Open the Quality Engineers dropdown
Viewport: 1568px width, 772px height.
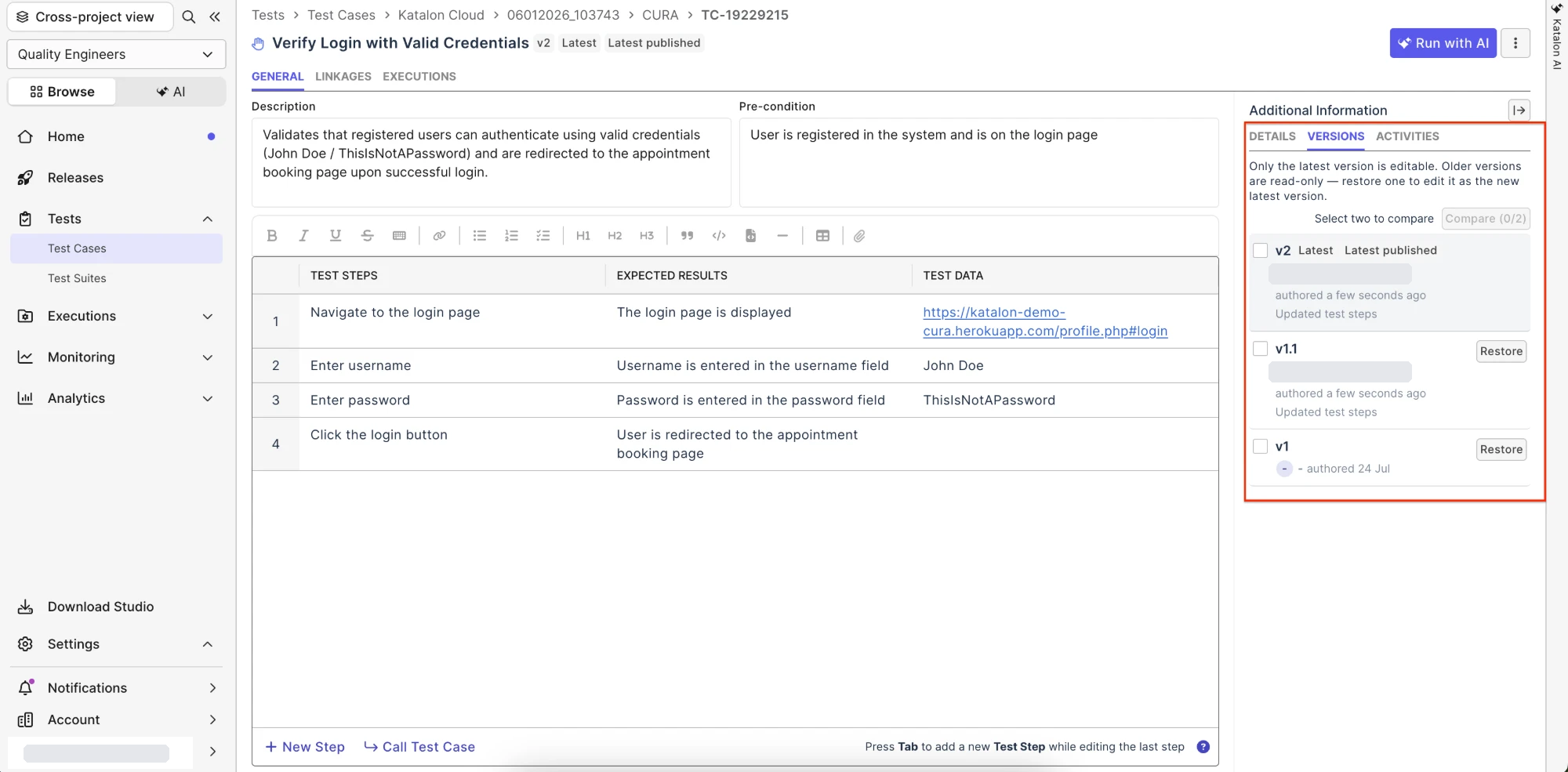116,54
